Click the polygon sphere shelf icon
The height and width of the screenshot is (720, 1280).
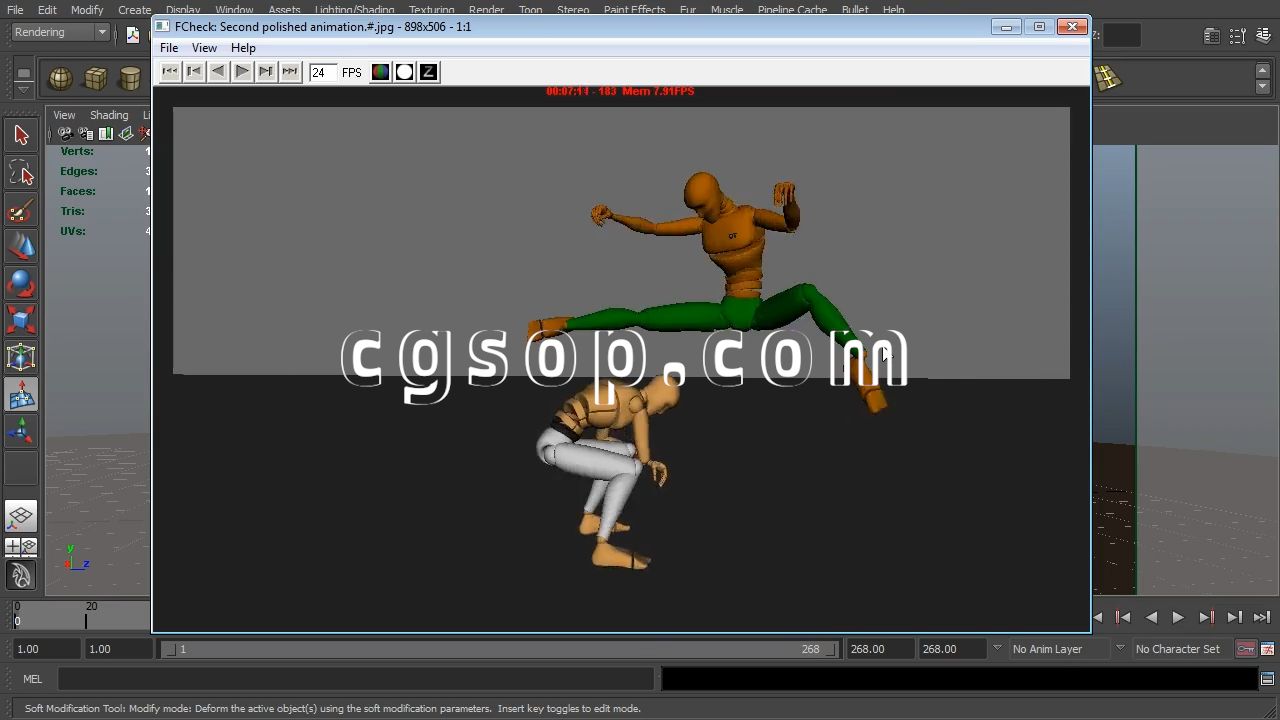61,78
